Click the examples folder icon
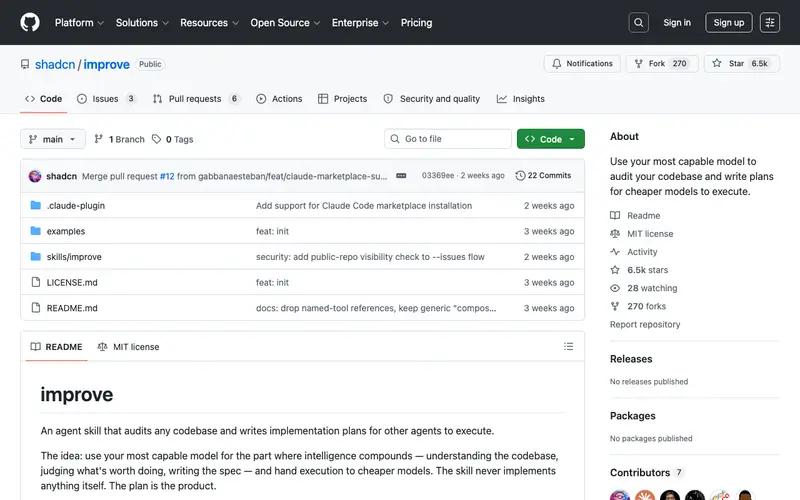 tap(35, 231)
